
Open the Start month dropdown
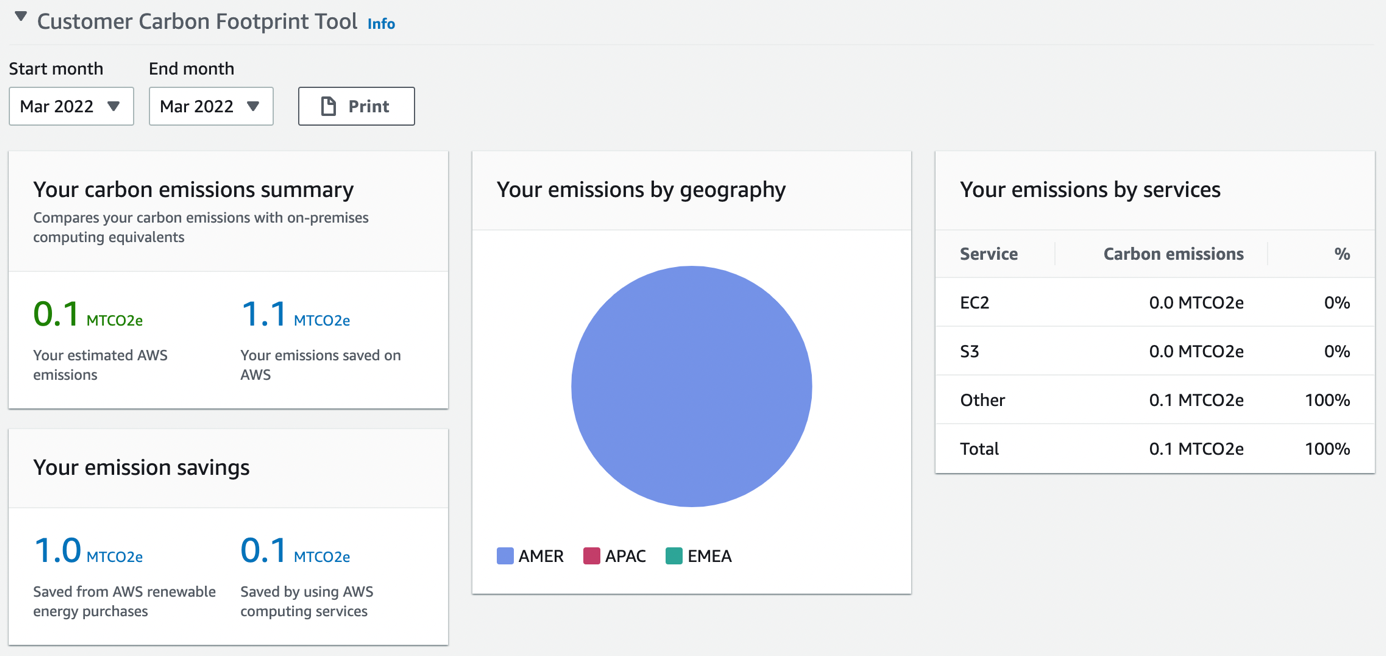pos(71,105)
